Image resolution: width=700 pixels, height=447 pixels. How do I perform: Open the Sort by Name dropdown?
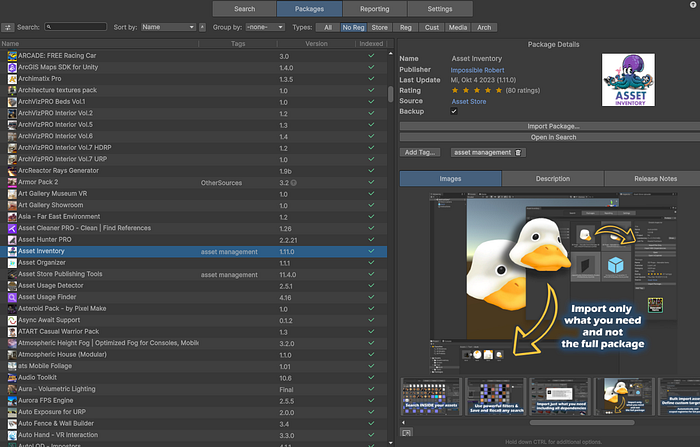(x=168, y=27)
